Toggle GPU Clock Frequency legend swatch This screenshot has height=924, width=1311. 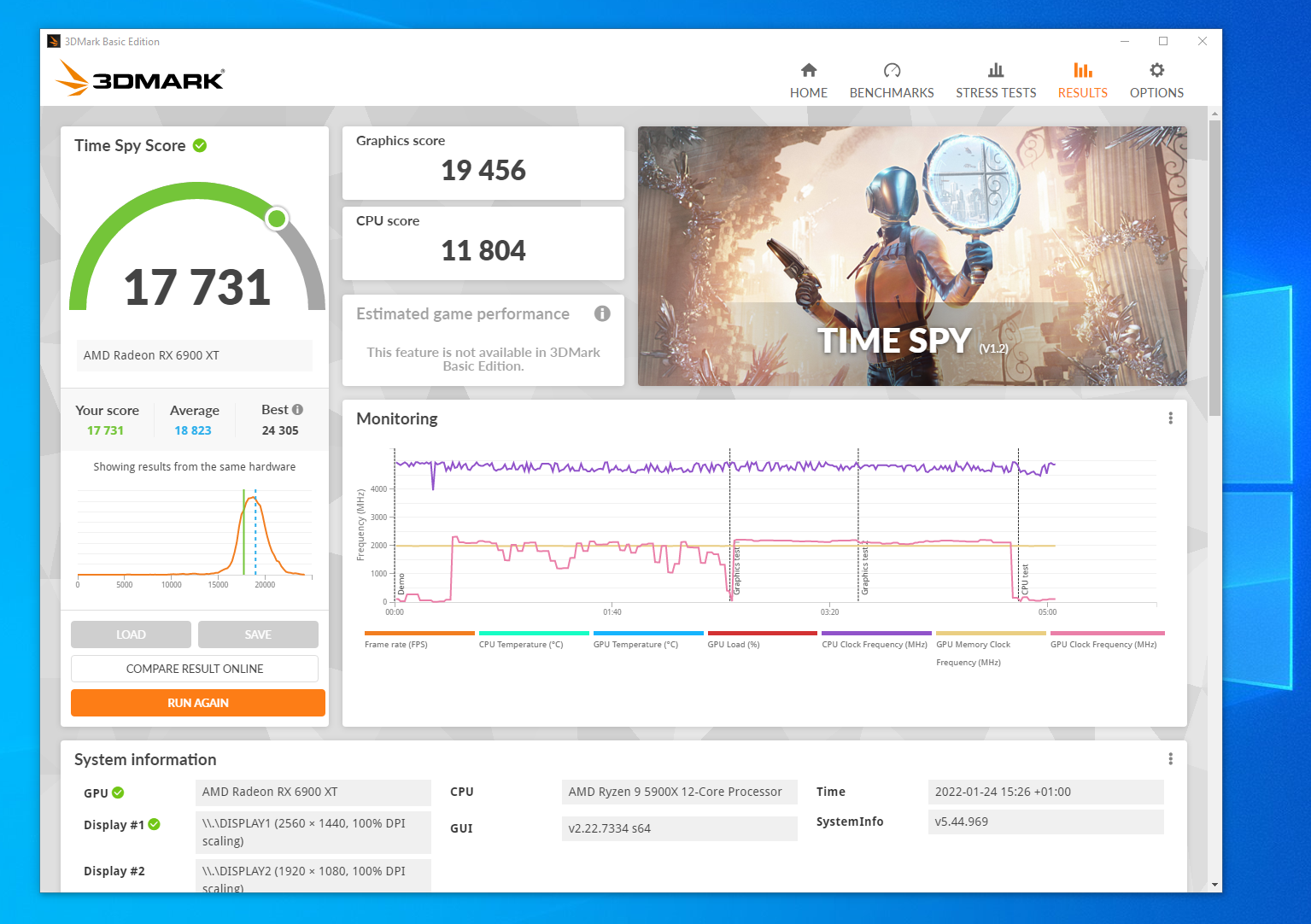tap(1107, 634)
